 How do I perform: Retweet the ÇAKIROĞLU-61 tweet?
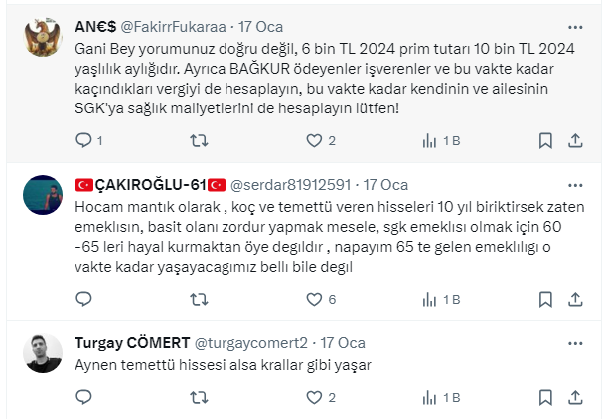coord(198,299)
